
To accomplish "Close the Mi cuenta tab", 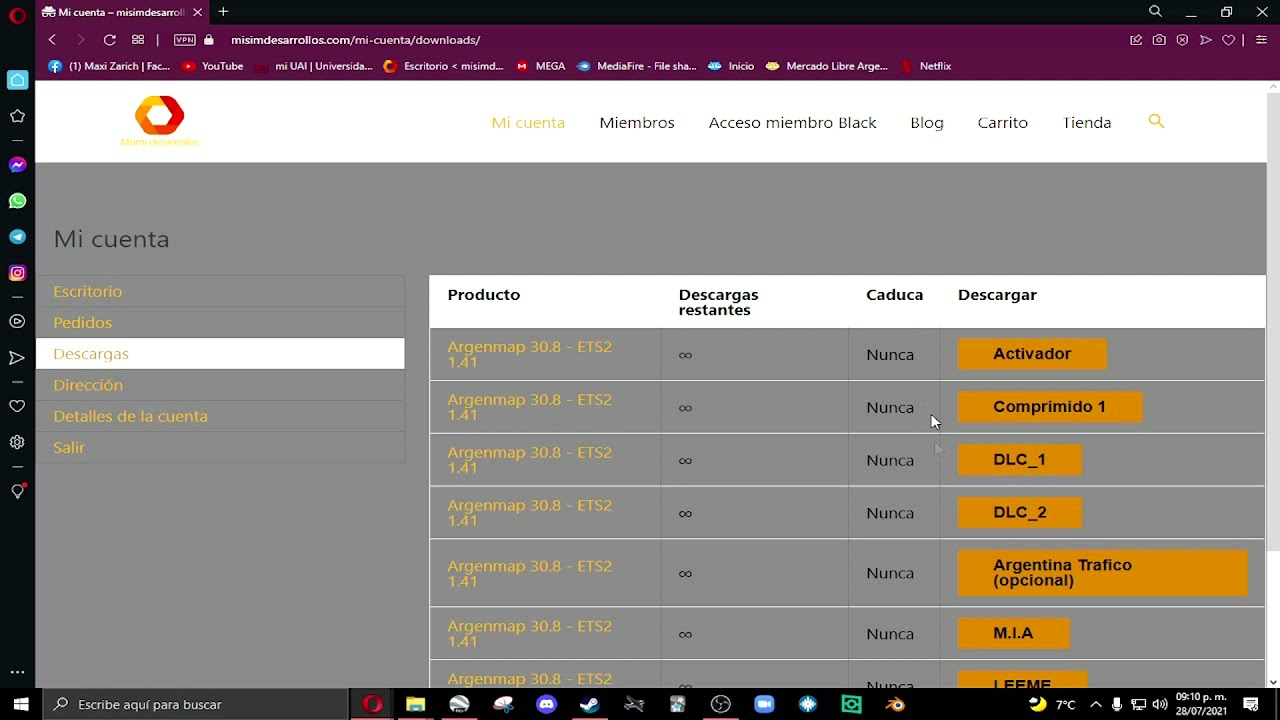I will pos(198,12).
